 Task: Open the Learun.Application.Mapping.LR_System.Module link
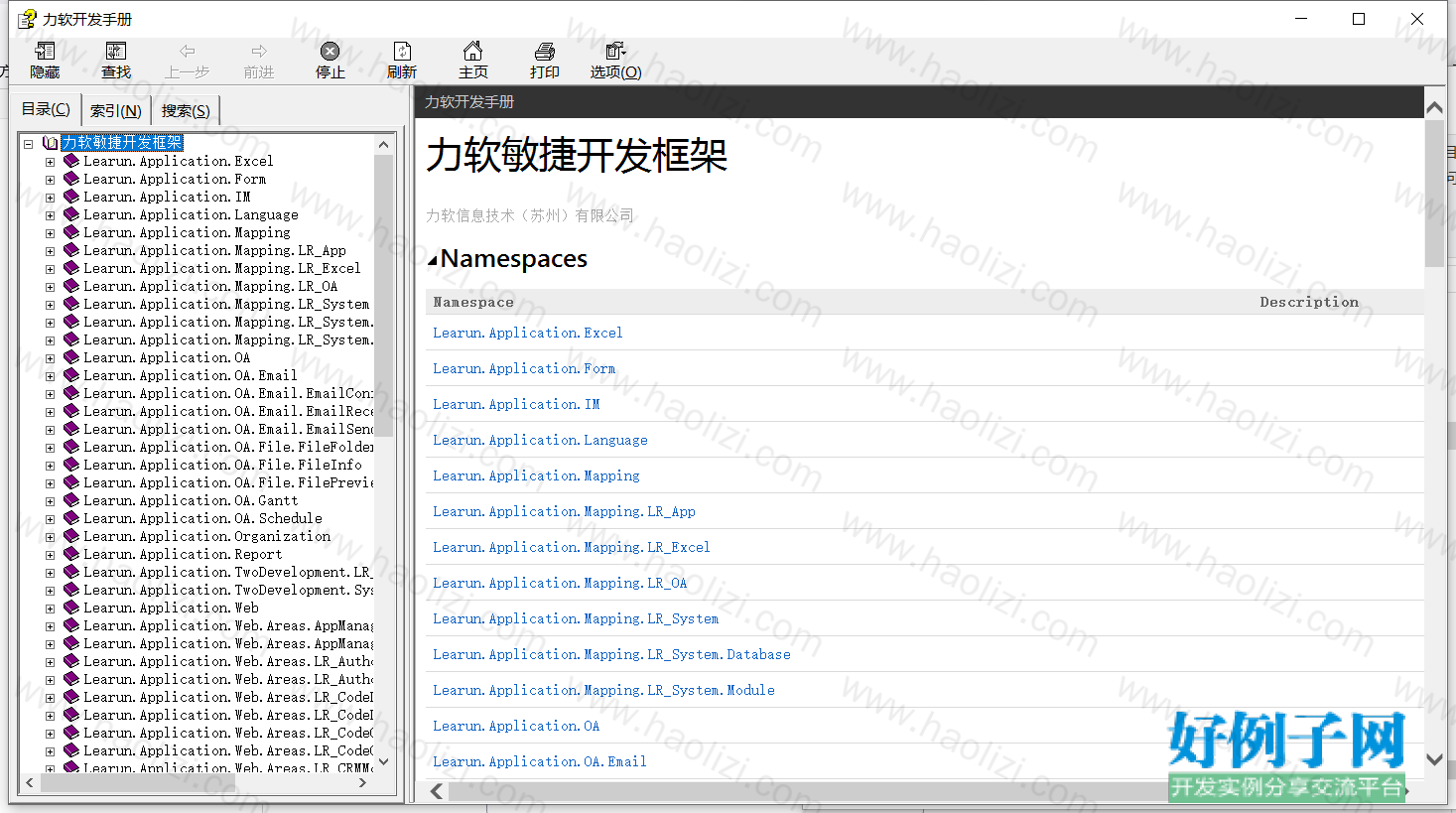tap(603, 690)
